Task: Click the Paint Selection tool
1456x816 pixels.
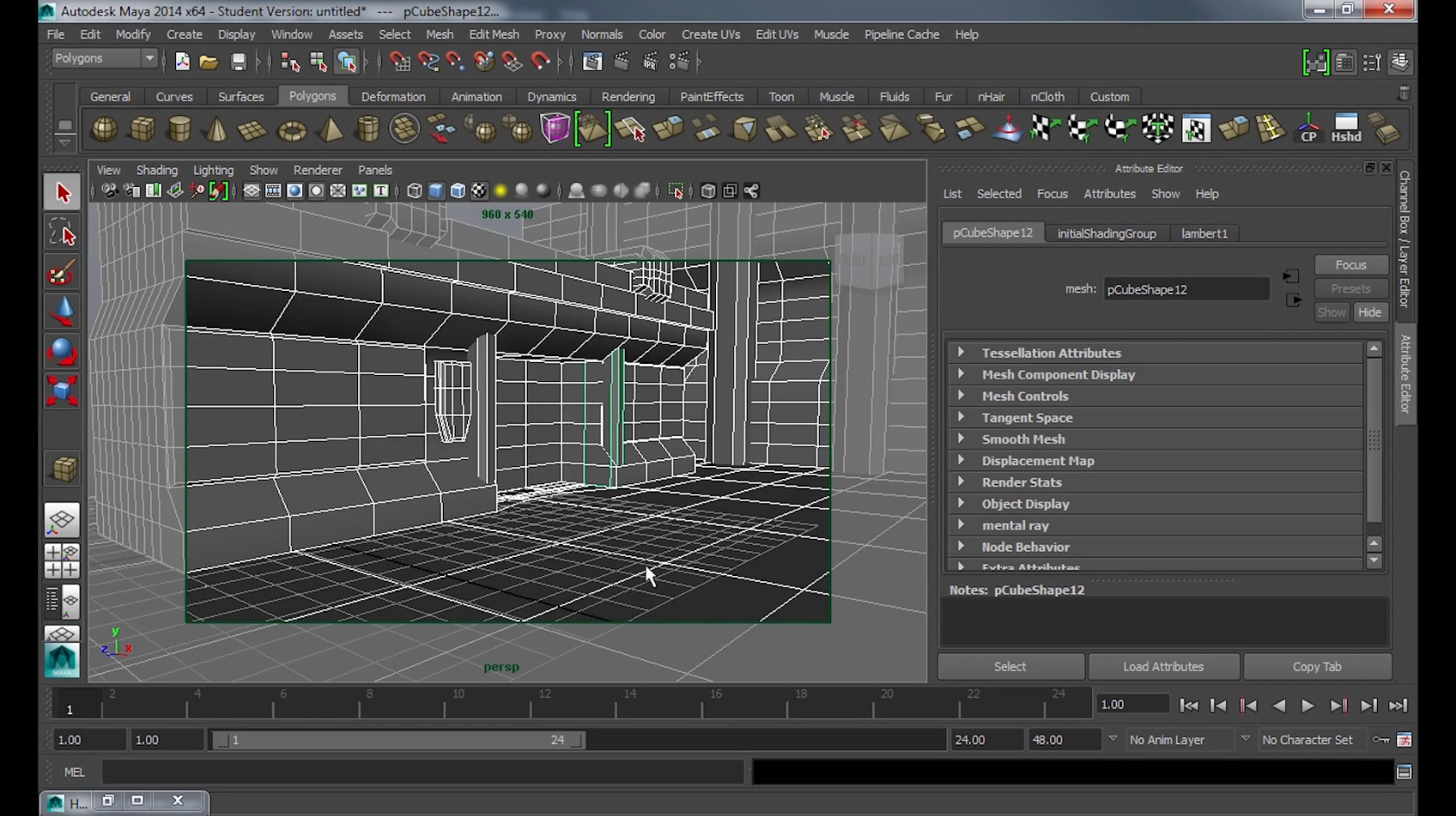Action: [62, 274]
